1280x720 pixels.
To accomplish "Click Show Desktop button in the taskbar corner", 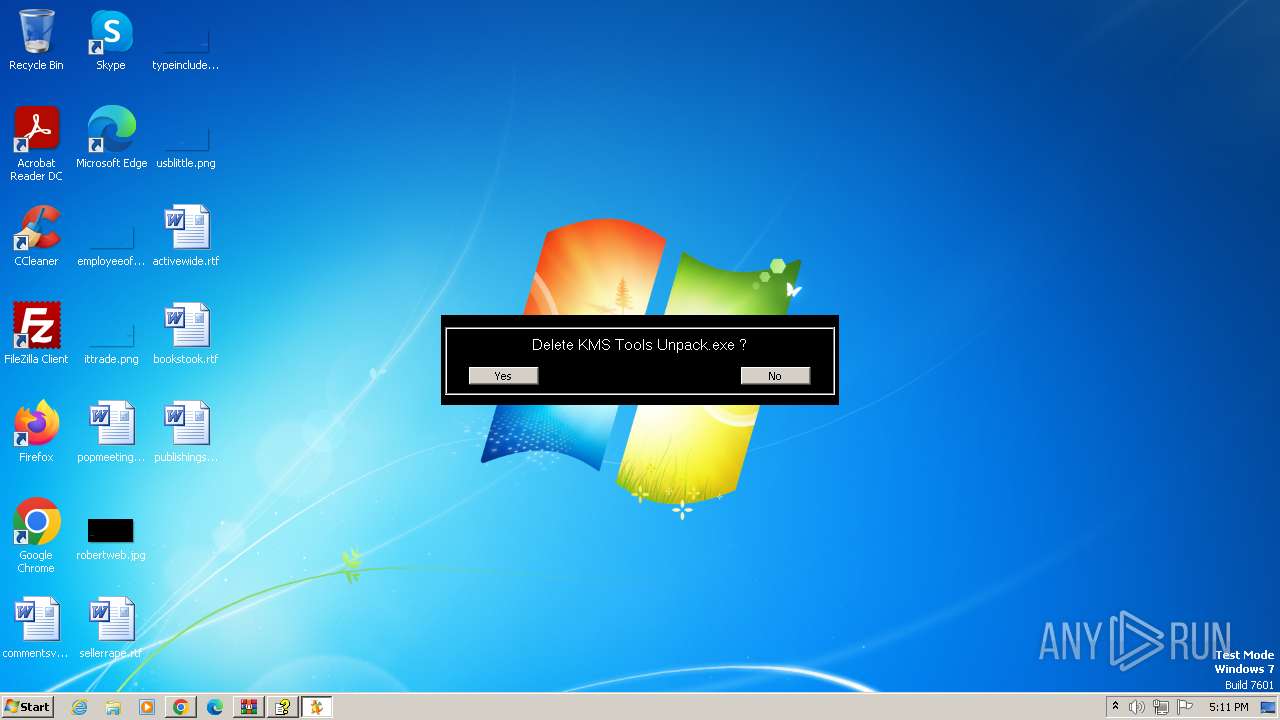I will [1269, 707].
